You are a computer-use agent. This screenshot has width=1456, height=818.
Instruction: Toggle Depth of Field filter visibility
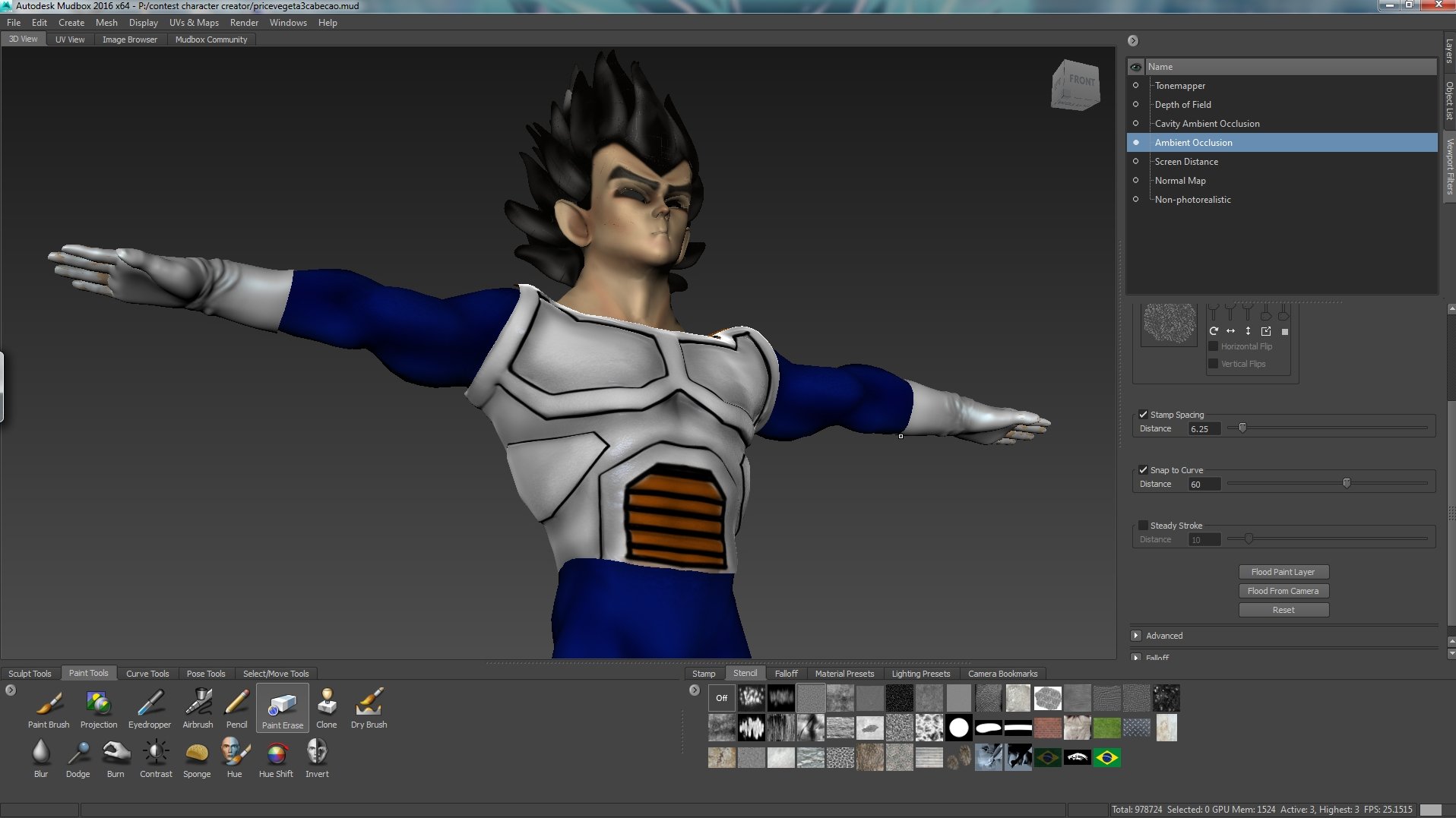1136,104
